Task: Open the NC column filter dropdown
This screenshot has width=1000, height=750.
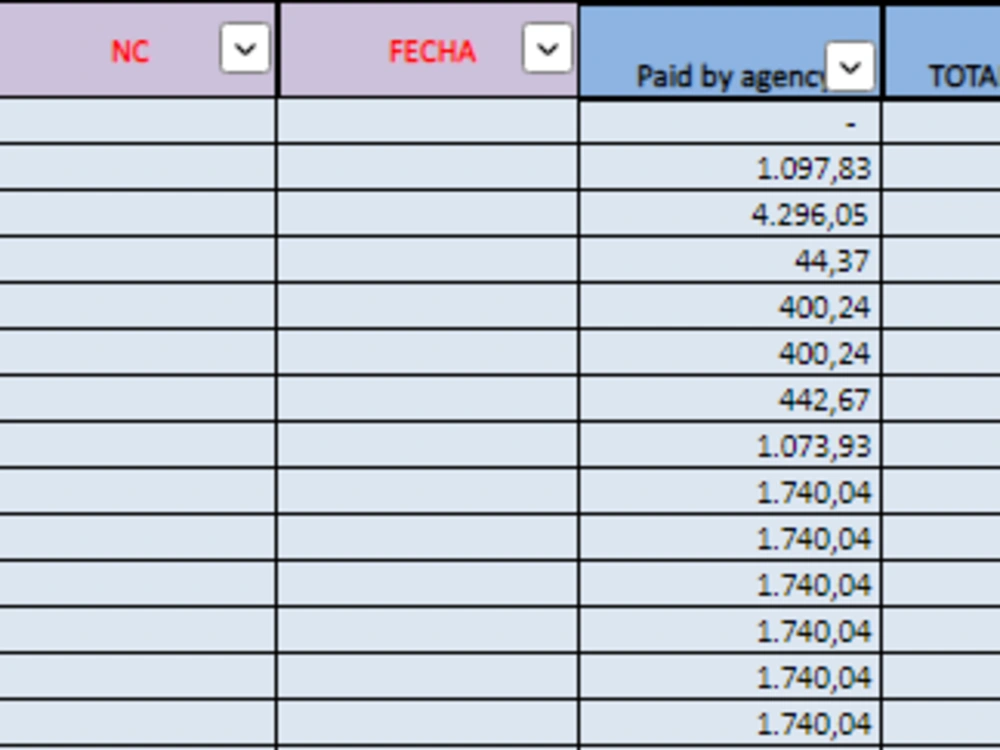Action: 245,48
